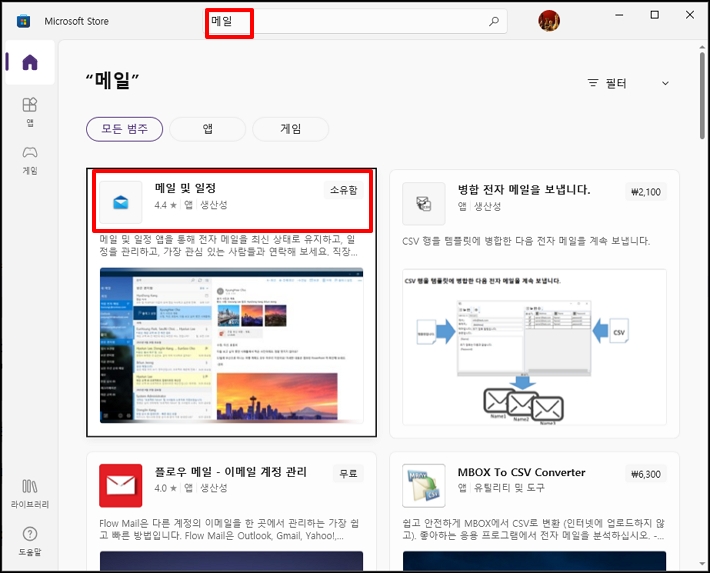Open Library from the sidebar
Screen dimensions: 710x573
pyautogui.click(x=30, y=494)
